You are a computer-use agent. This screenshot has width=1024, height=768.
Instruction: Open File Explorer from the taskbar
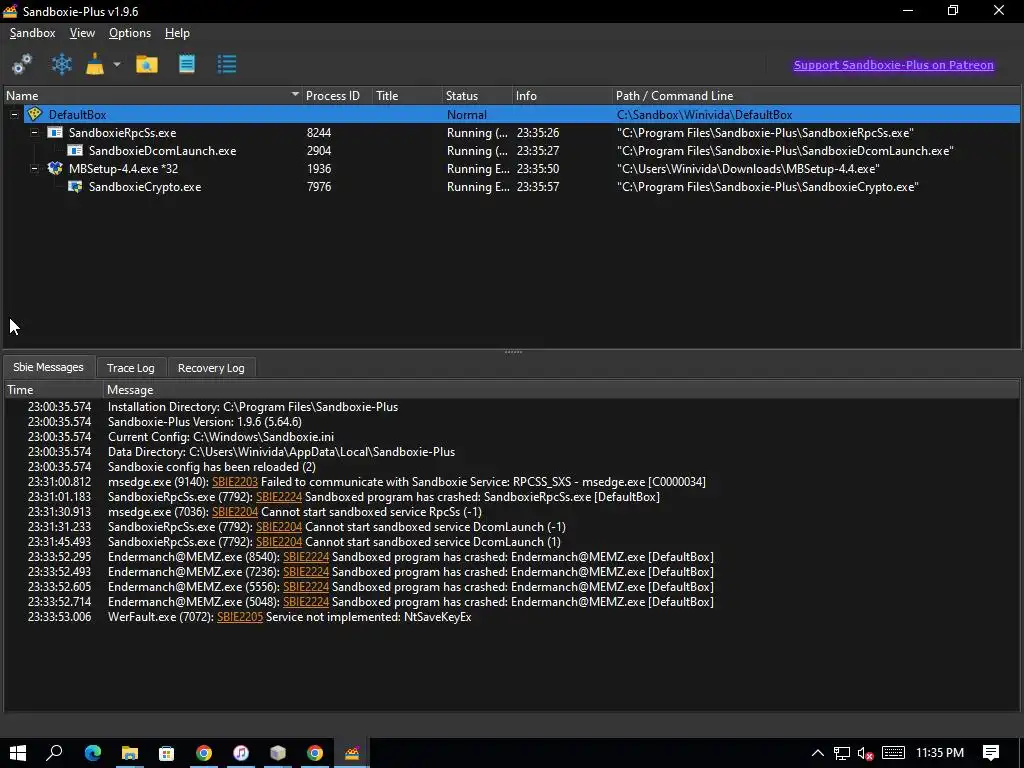coord(130,753)
